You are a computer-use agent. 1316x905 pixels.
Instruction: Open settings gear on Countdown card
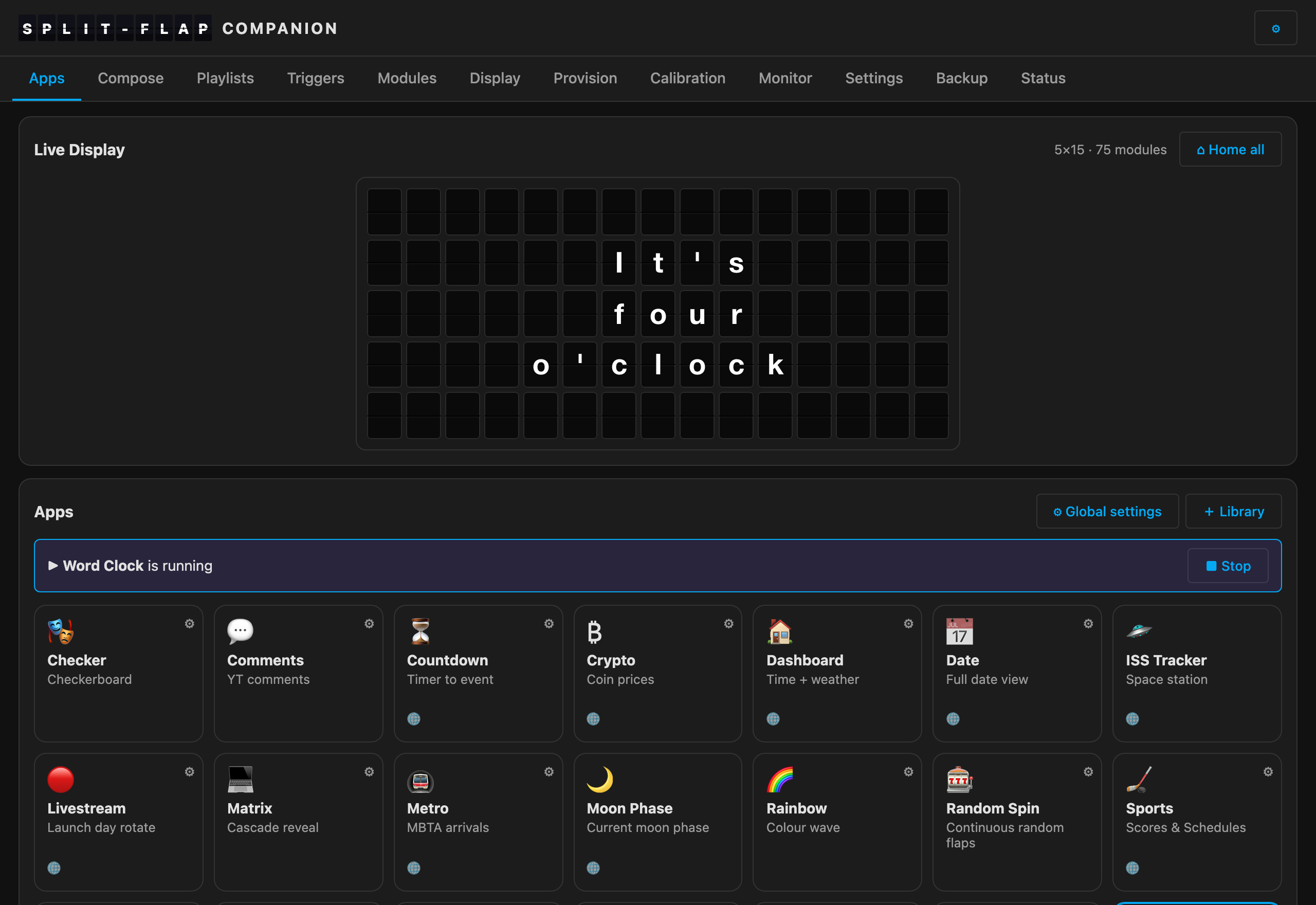coord(549,624)
